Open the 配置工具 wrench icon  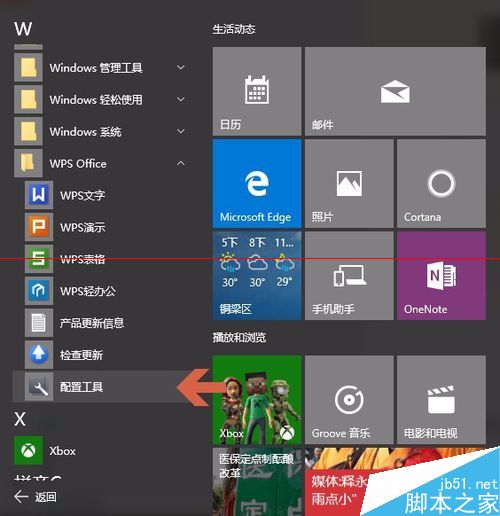[39, 386]
